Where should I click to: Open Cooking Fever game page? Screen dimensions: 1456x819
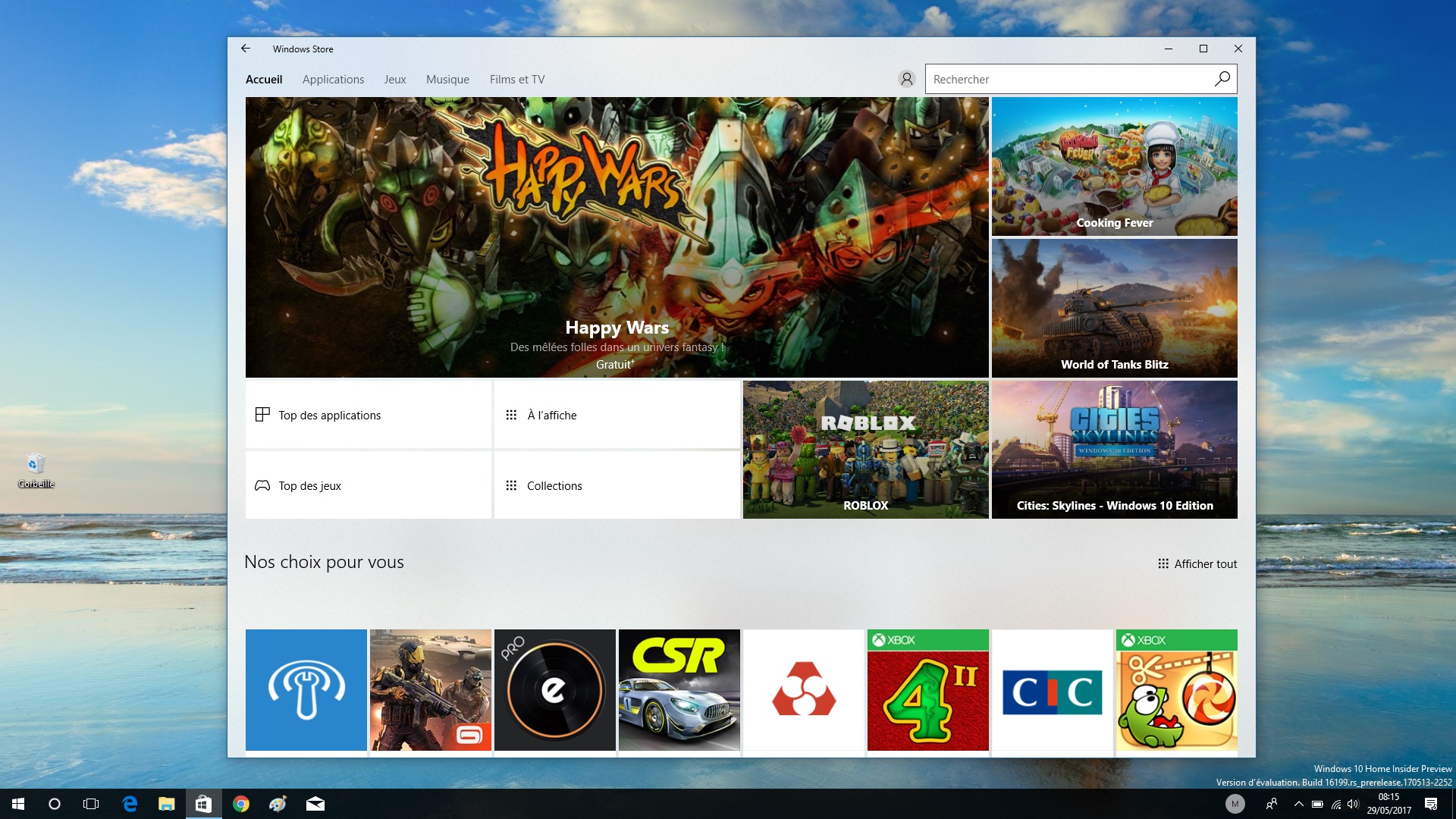tap(1114, 165)
